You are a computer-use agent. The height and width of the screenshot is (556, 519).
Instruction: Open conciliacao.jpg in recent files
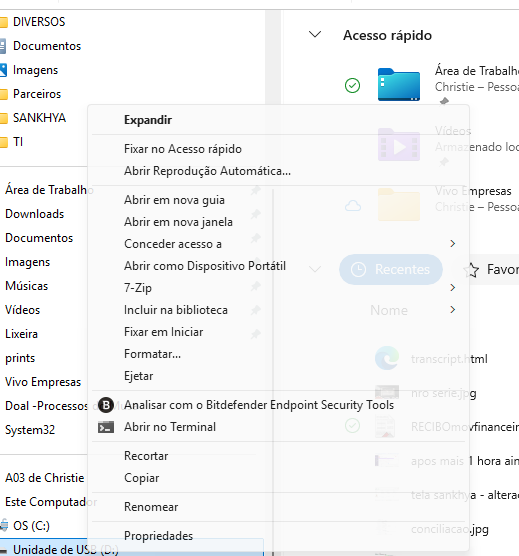click(x=450, y=529)
